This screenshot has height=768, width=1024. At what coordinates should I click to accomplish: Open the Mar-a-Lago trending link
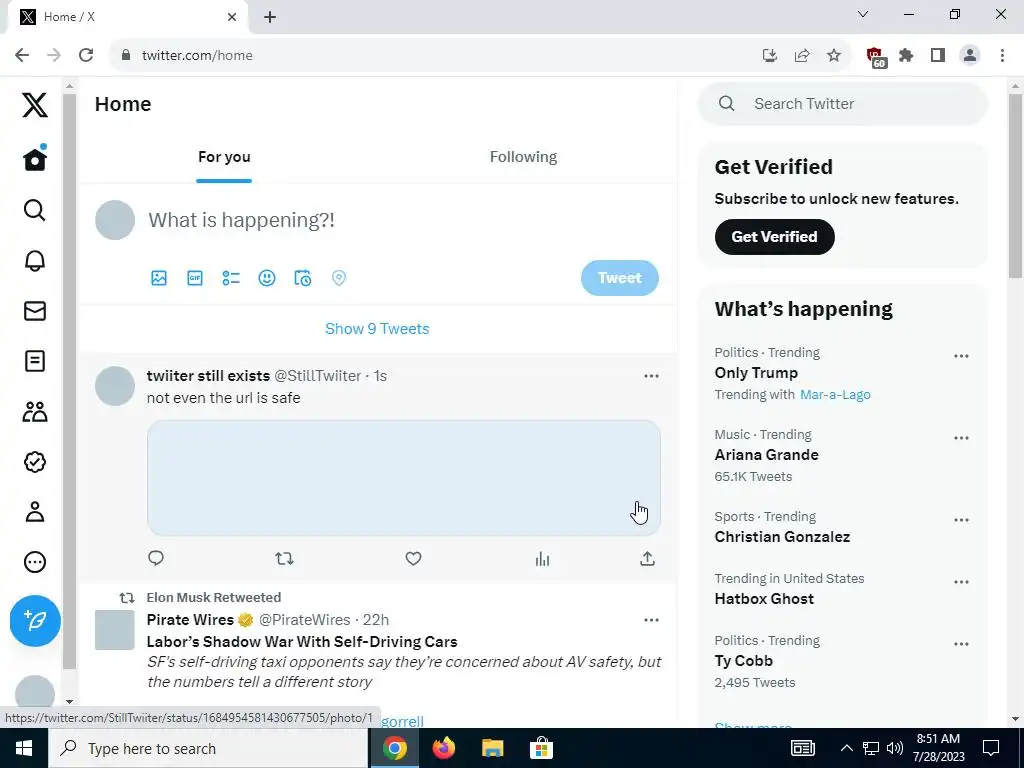coord(835,394)
